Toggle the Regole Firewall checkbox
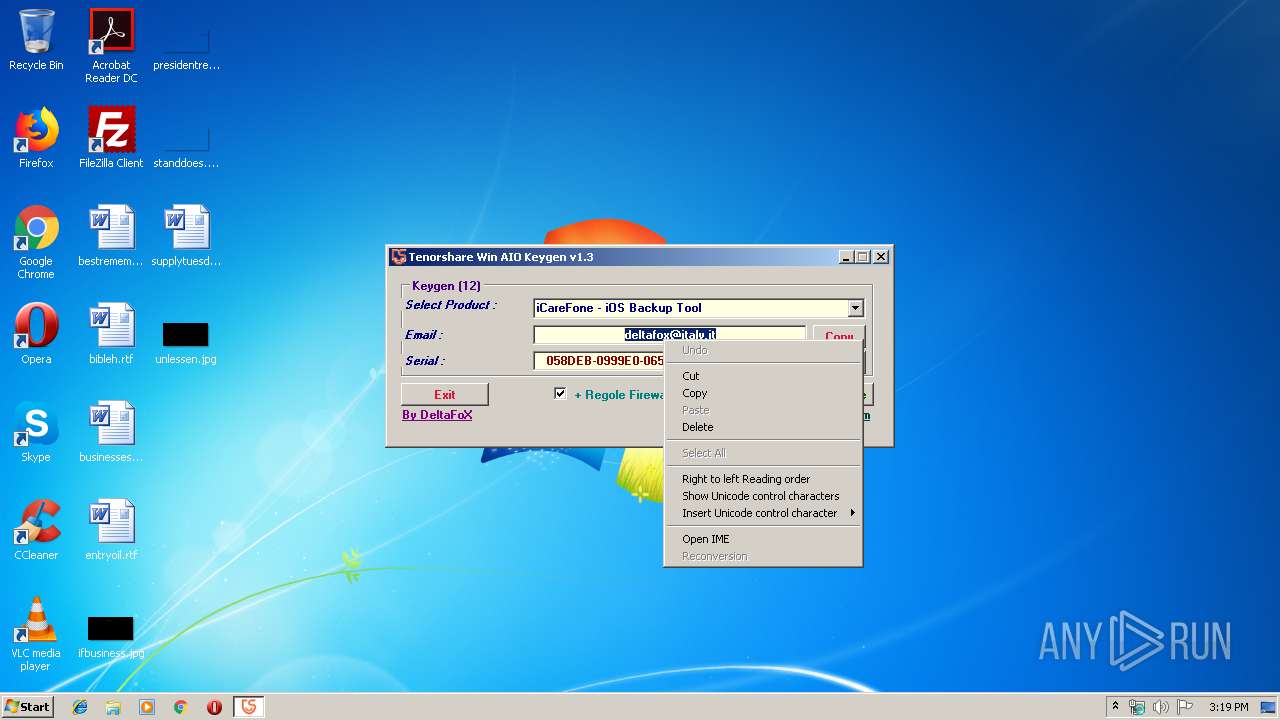Image resolution: width=1280 pixels, height=720 pixels. pyautogui.click(x=560, y=394)
